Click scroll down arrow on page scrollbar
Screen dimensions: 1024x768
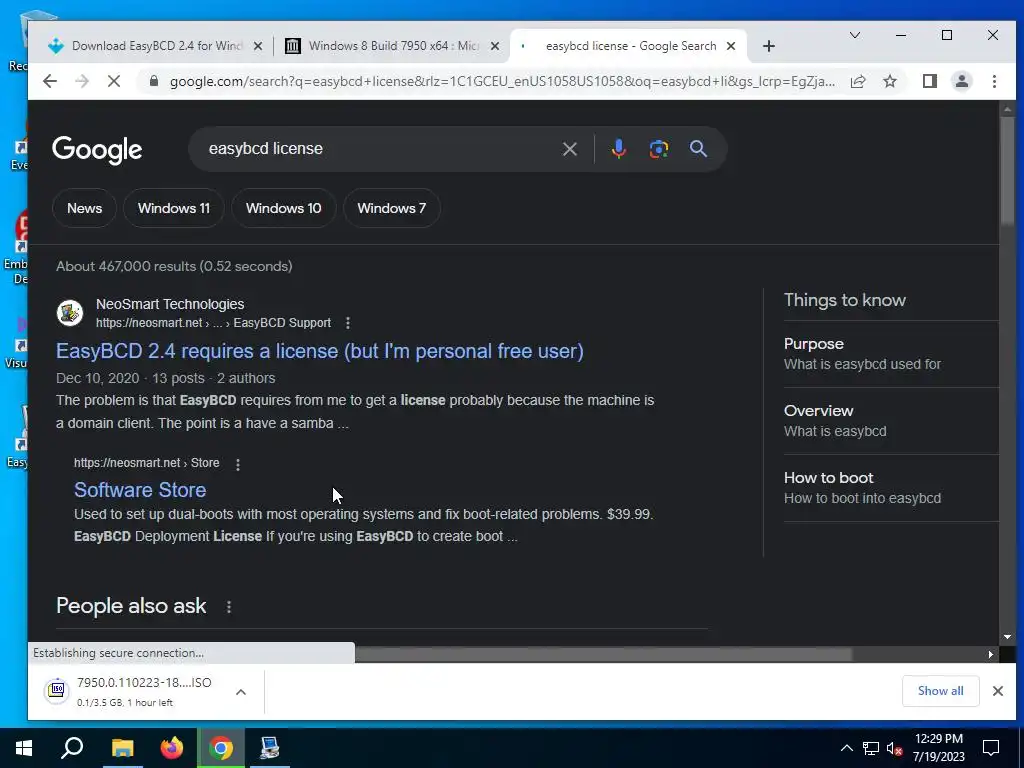pyautogui.click(x=1007, y=637)
